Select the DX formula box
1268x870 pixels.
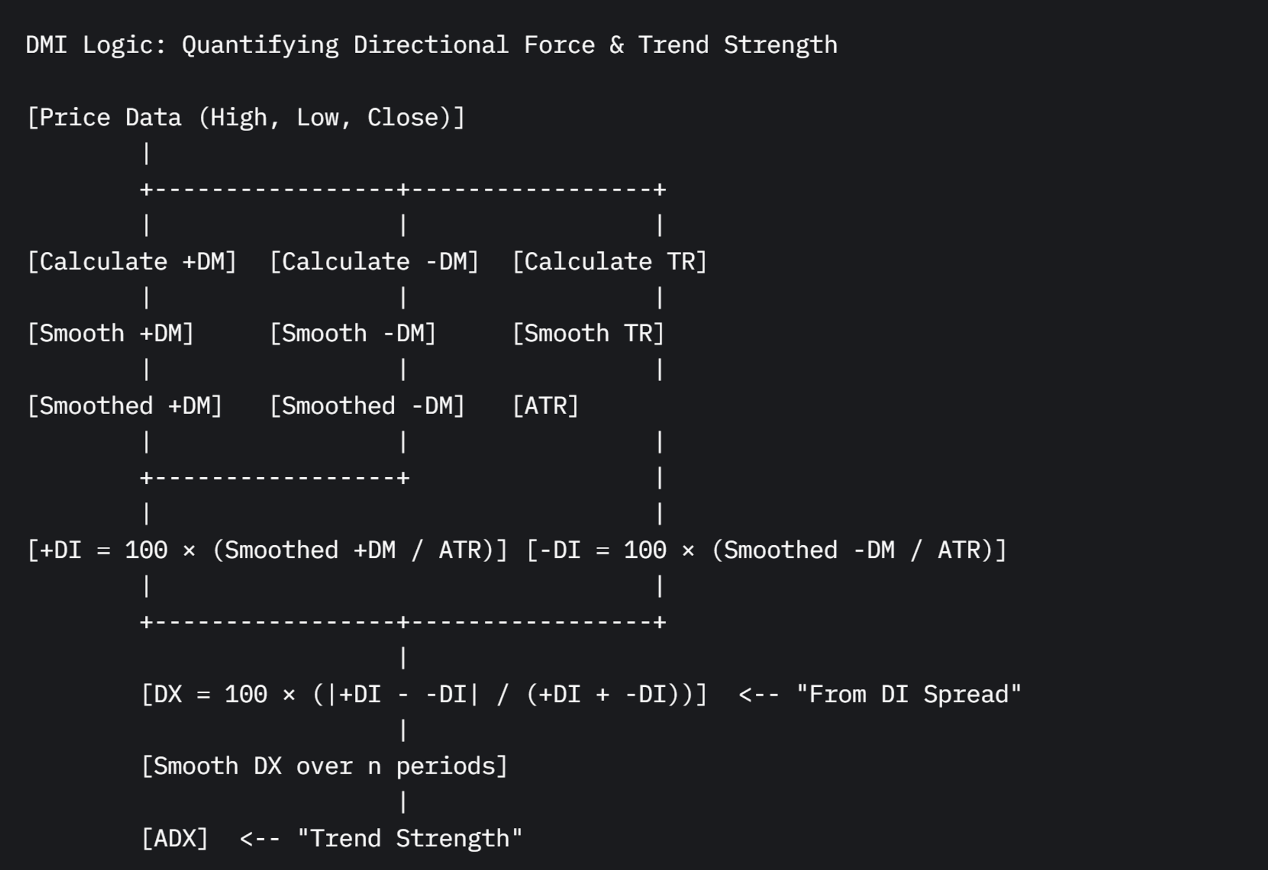point(424,693)
